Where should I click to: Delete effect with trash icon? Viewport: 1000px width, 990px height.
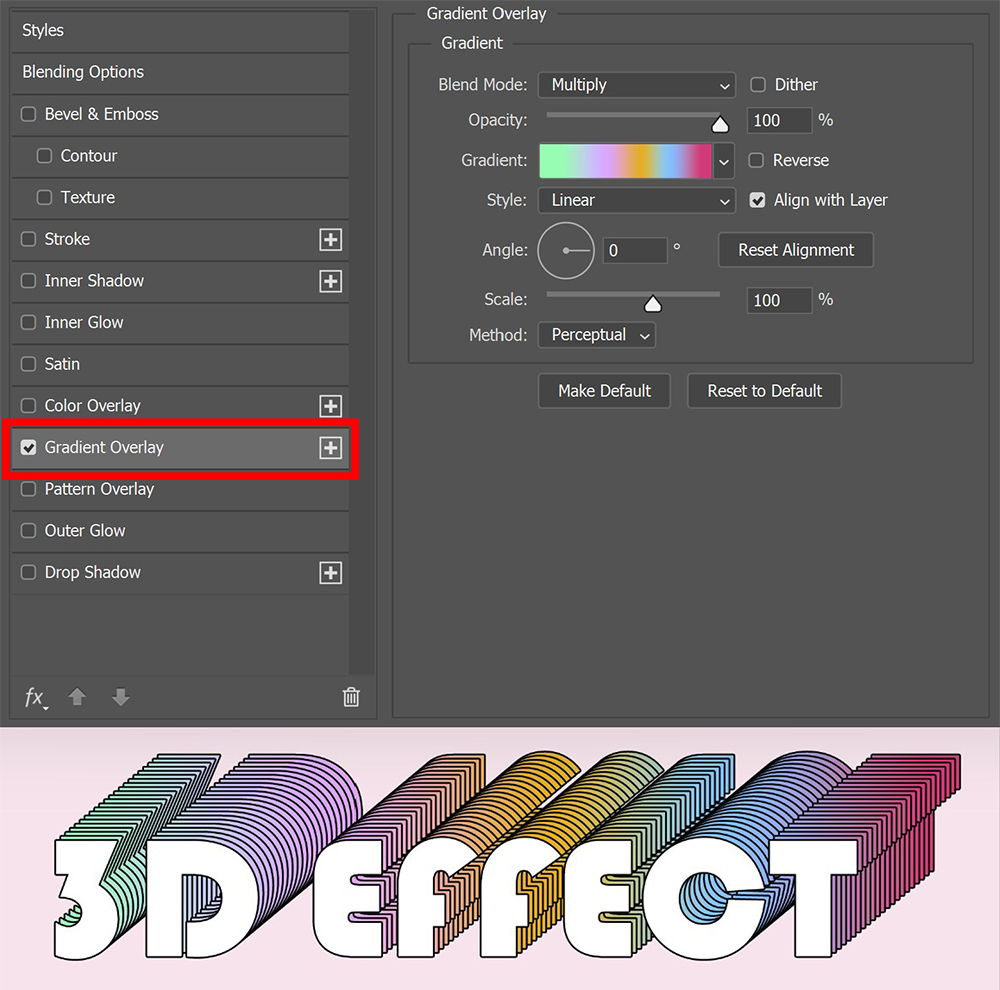pos(351,697)
